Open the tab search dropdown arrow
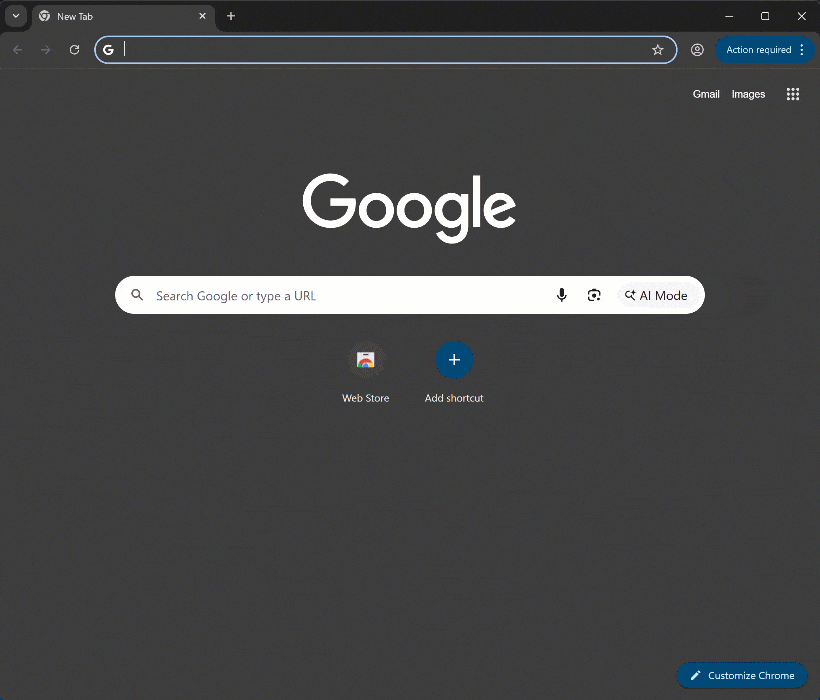The width and height of the screenshot is (820, 700). [16, 16]
